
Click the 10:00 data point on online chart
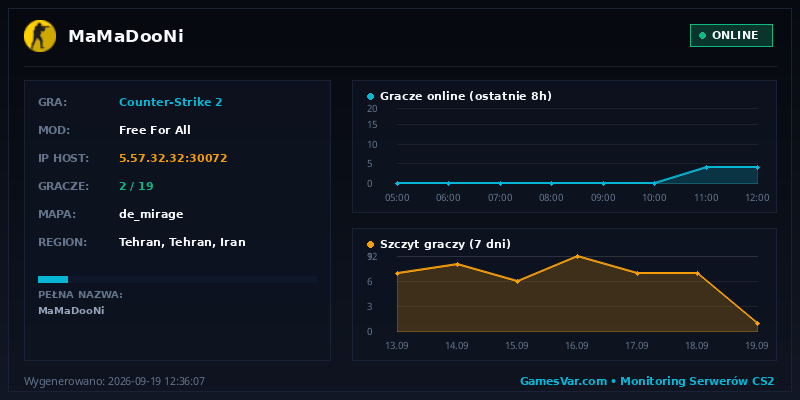tap(655, 183)
